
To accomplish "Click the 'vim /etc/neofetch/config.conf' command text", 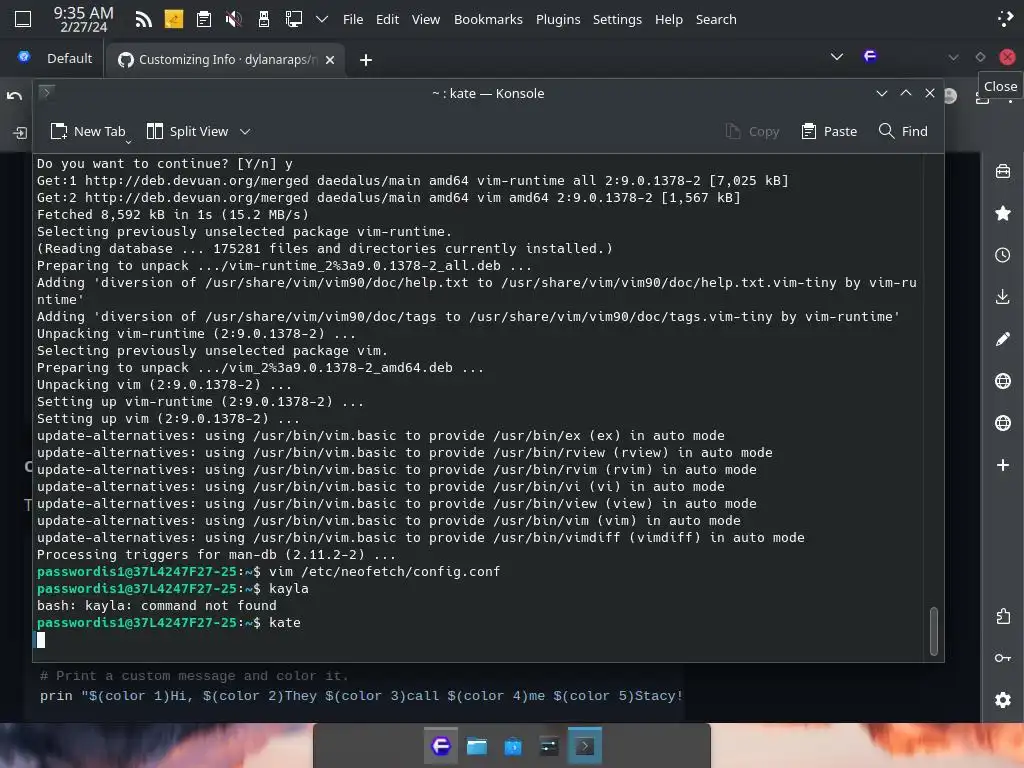I will pos(385,571).
